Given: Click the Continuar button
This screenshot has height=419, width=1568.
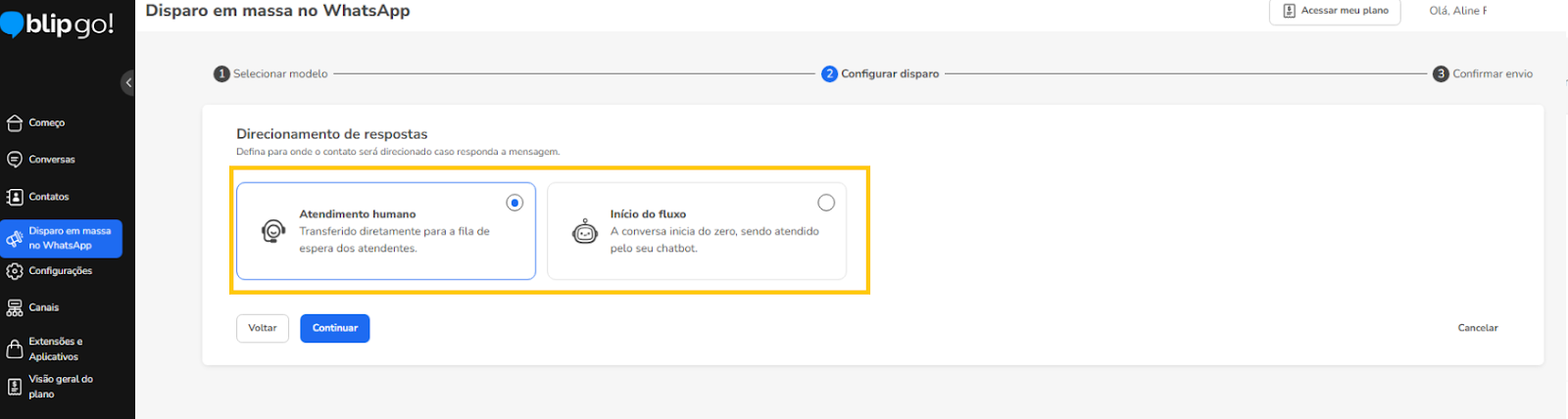Looking at the screenshot, I should pos(335,328).
